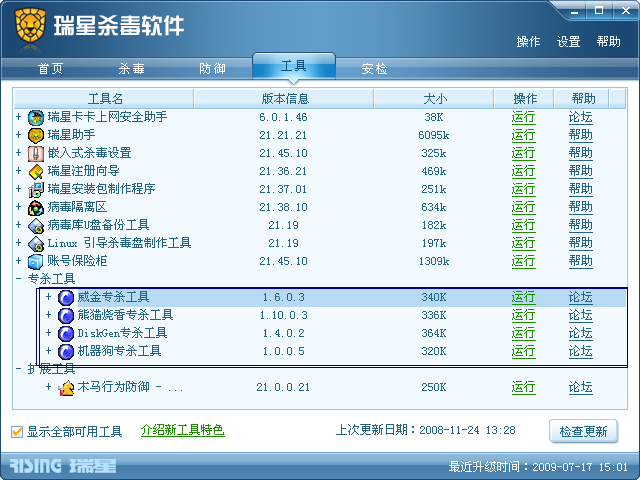Expand the 瑞星助手 row
Image resolution: width=640 pixels, height=480 pixels.
18,135
